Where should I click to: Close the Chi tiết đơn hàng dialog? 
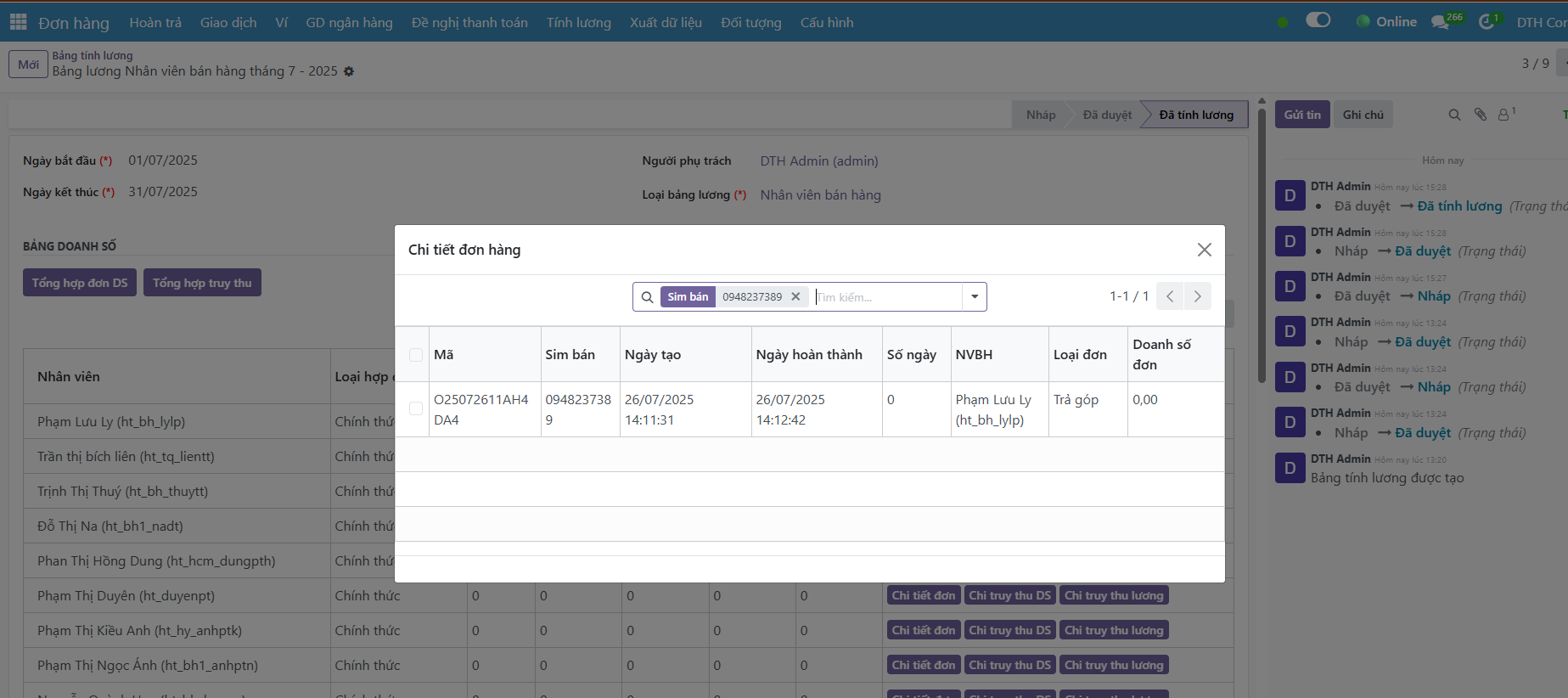coord(1204,250)
